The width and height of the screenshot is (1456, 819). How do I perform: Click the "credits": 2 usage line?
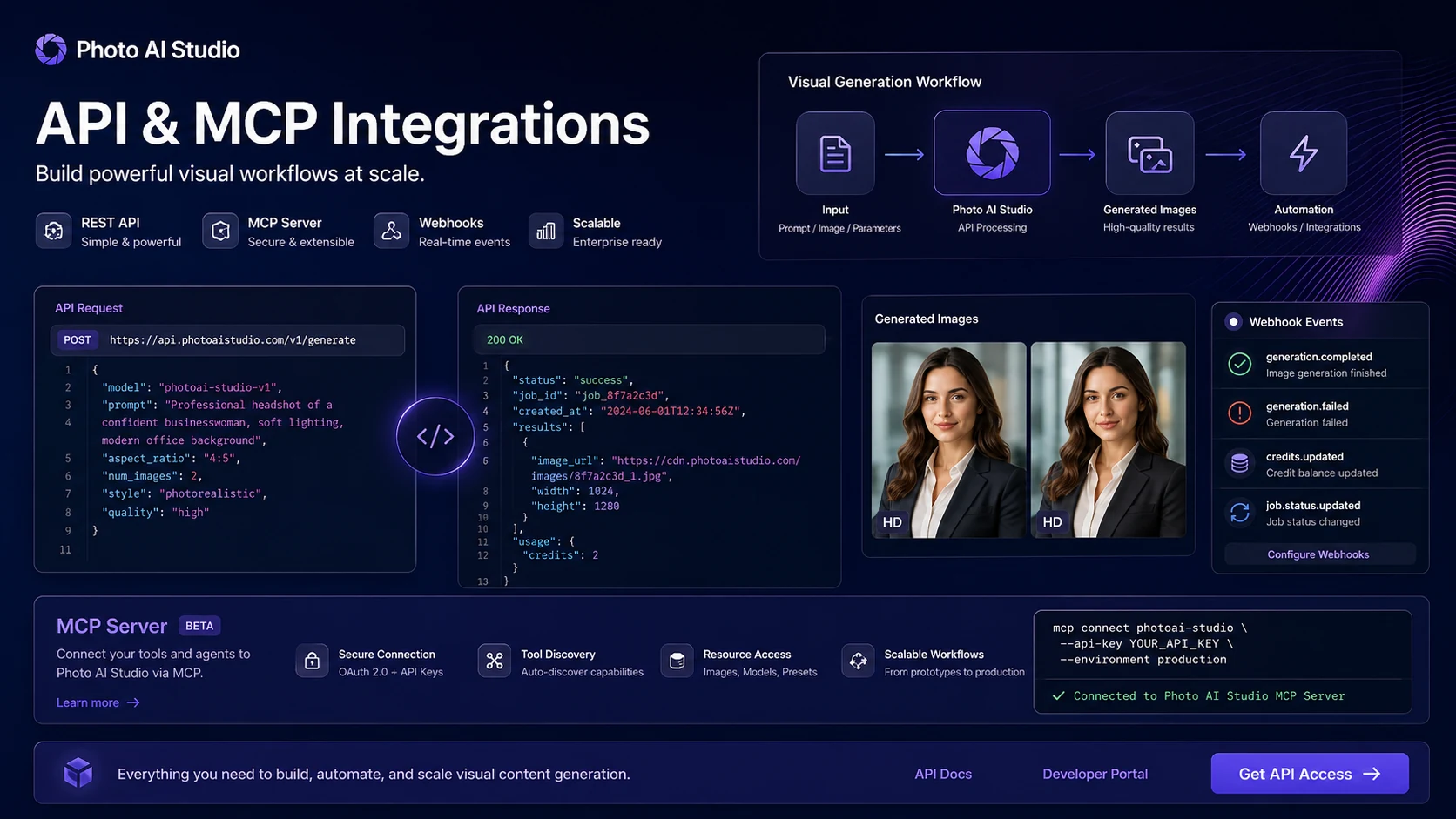click(x=561, y=555)
